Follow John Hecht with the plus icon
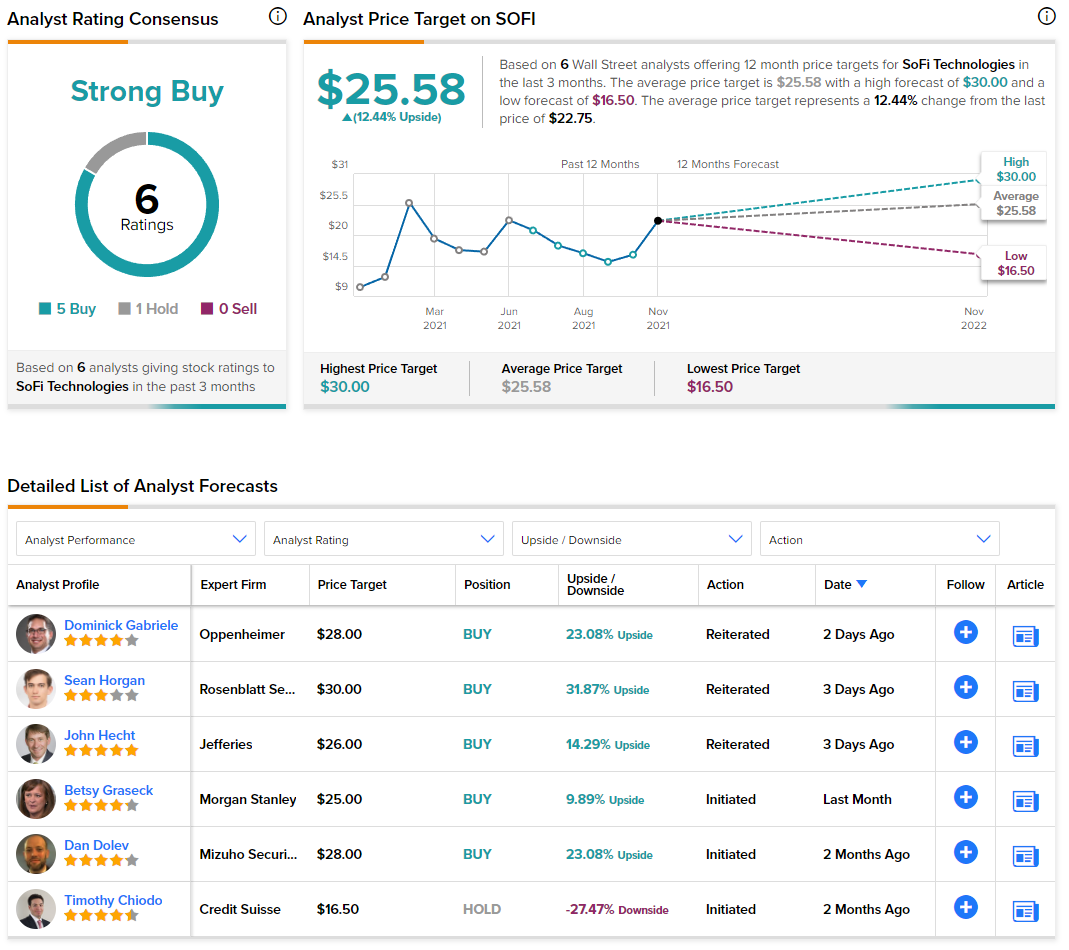This screenshot has height=950, width=1069. (965, 743)
